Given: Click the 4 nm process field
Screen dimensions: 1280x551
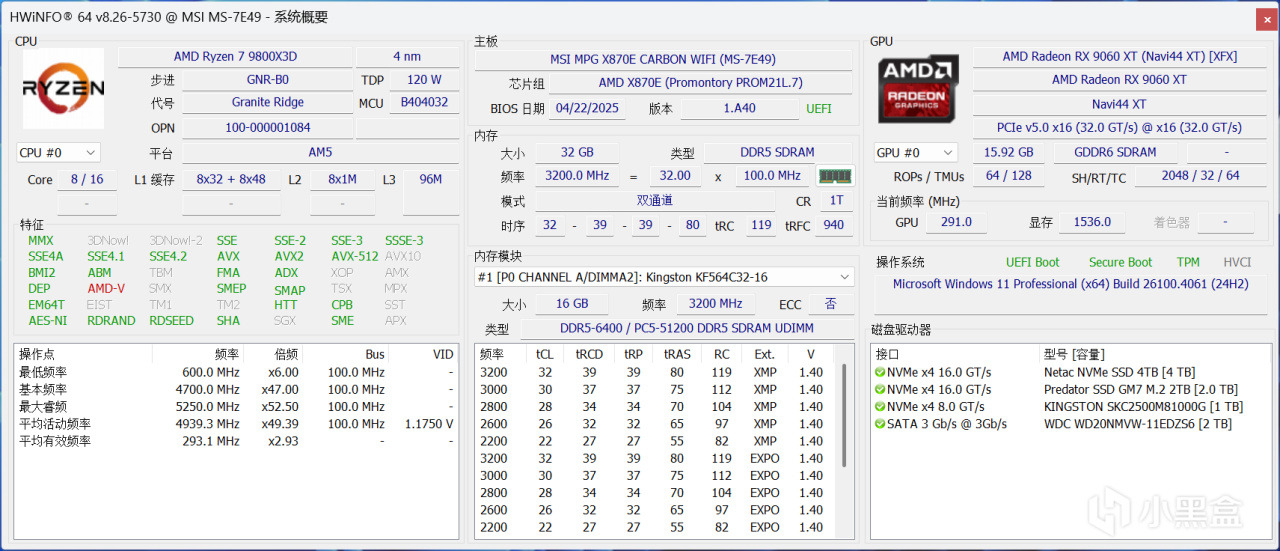Looking at the screenshot, I should pos(407,57).
